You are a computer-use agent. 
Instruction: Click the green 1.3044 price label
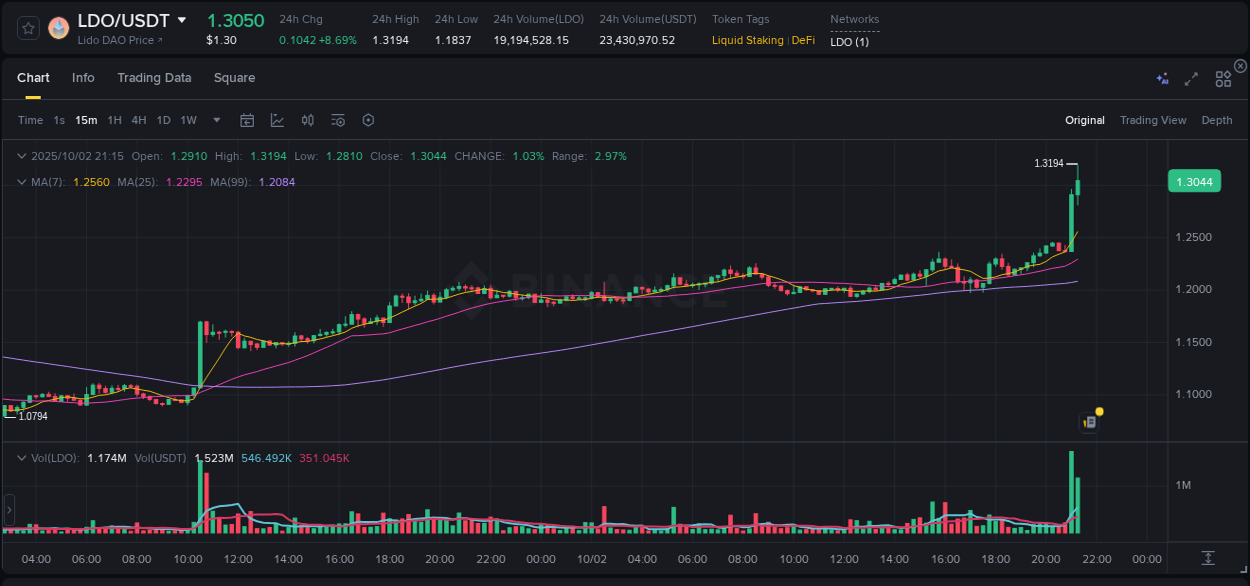pyautogui.click(x=1196, y=182)
